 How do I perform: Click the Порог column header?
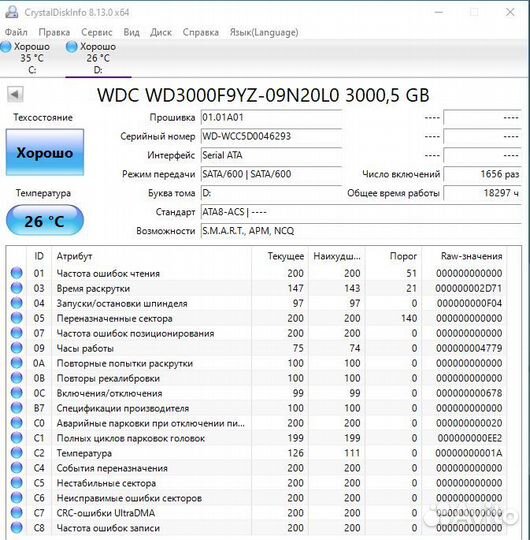tap(393, 256)
